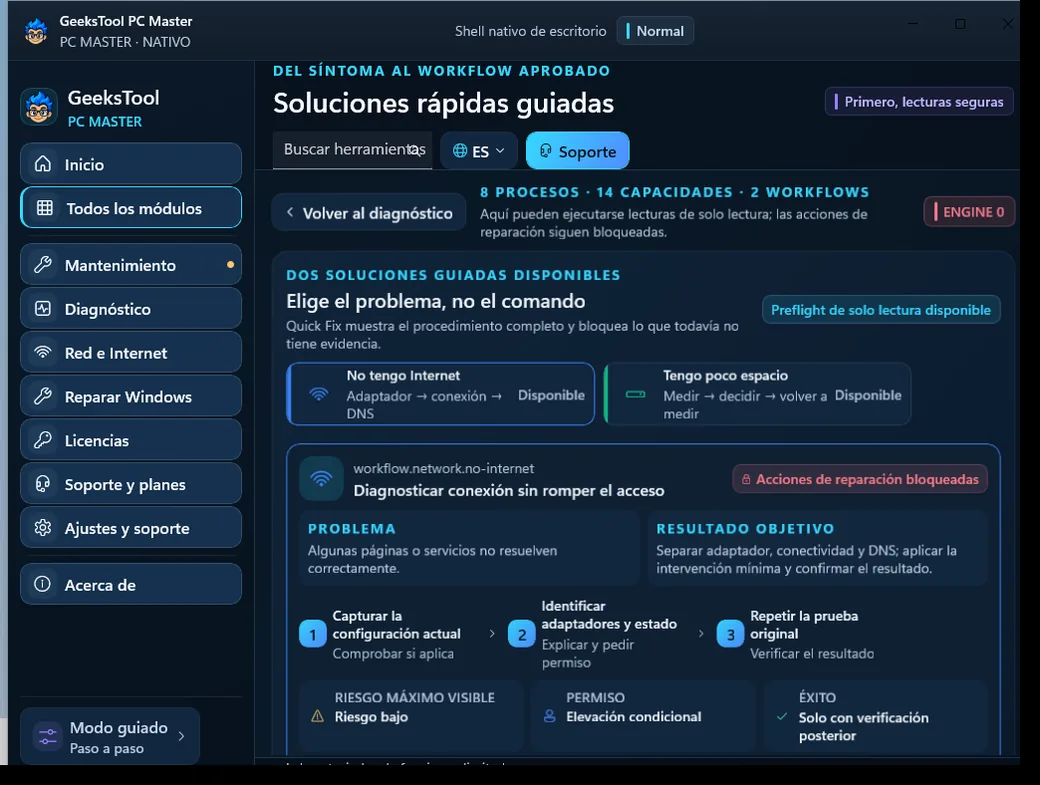Screen dimensions: 1040x785
Task: Open the Acerca de page
Action: point(131,584)
